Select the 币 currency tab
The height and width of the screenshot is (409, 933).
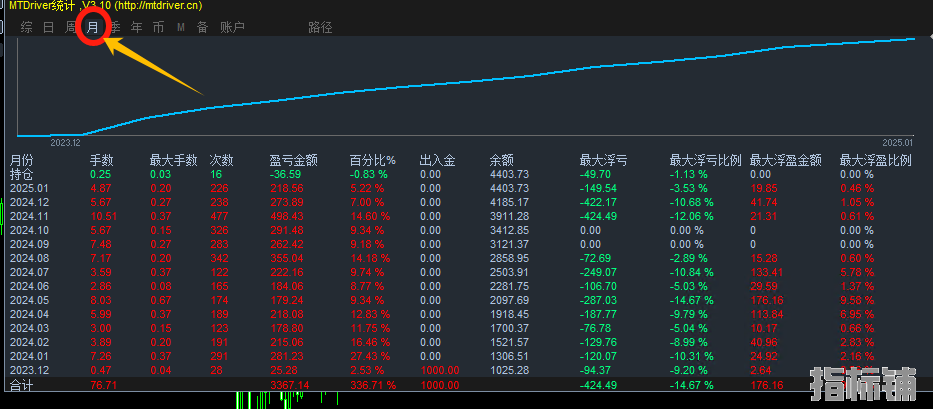[158, 28]
